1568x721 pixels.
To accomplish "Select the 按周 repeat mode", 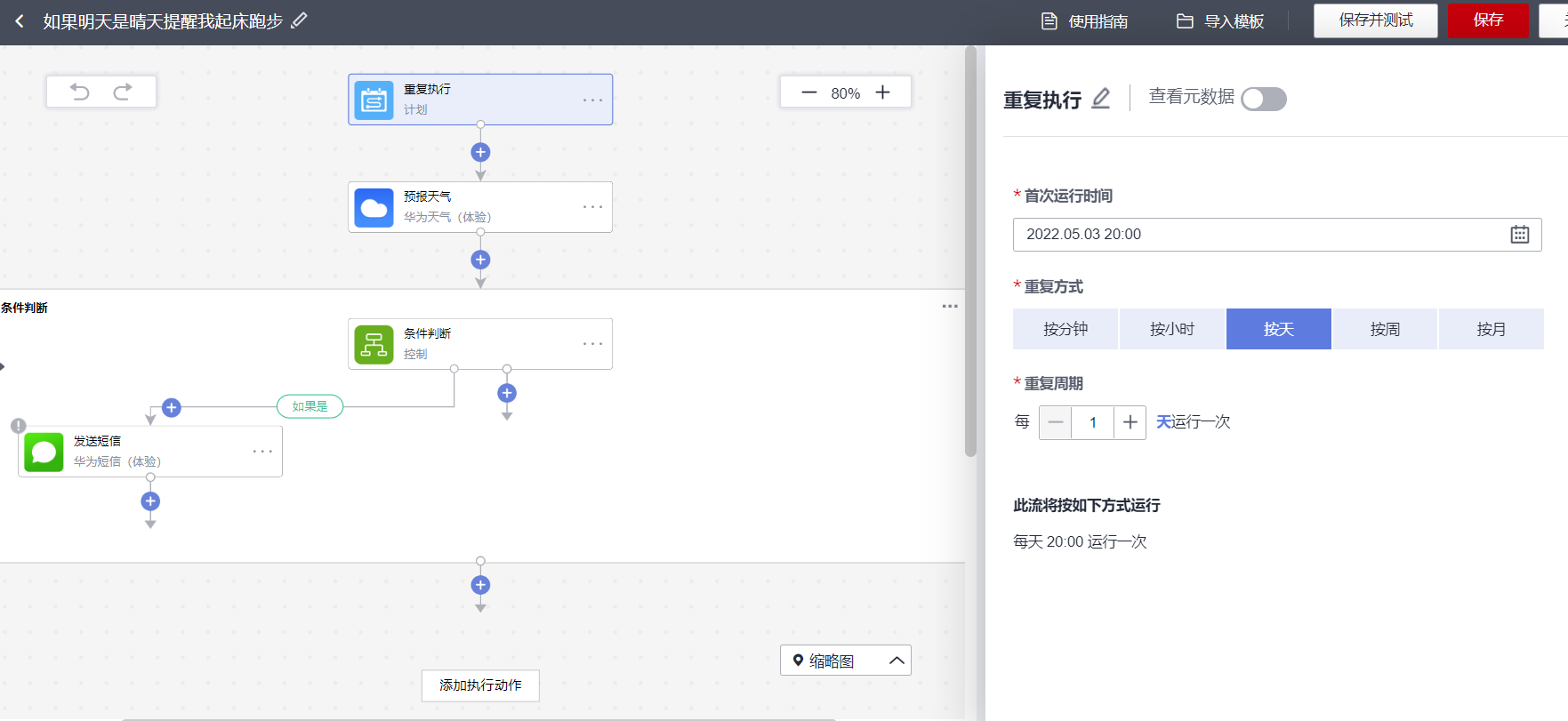I will pyautogui.click(x=1385, y=329).
